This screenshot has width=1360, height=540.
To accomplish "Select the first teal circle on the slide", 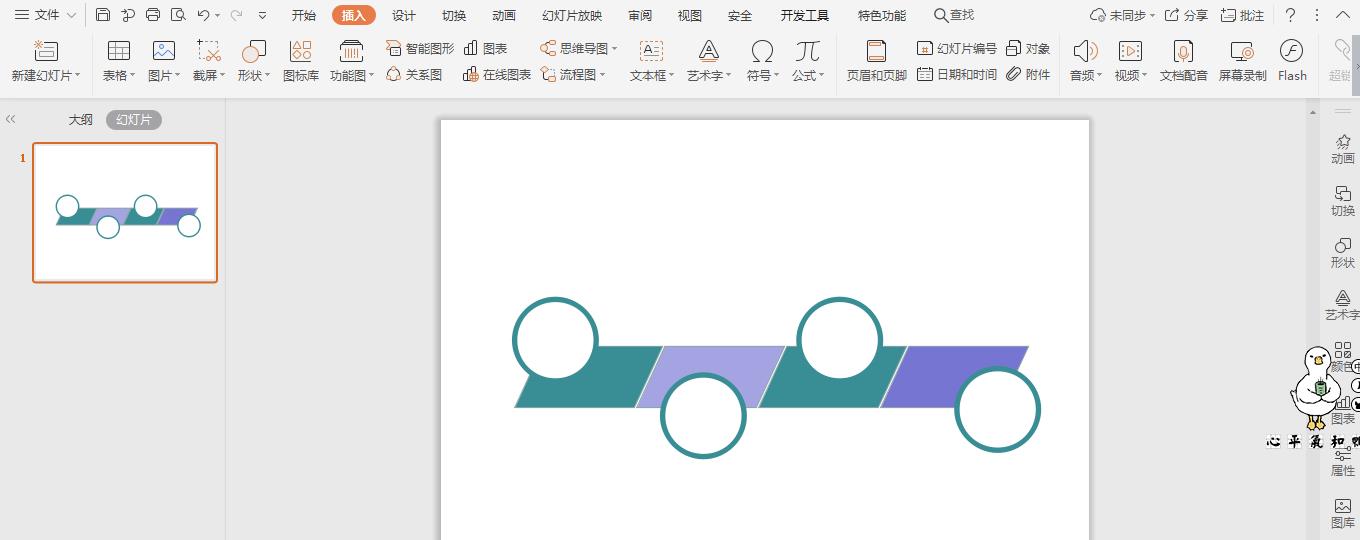I will point(555,339).
